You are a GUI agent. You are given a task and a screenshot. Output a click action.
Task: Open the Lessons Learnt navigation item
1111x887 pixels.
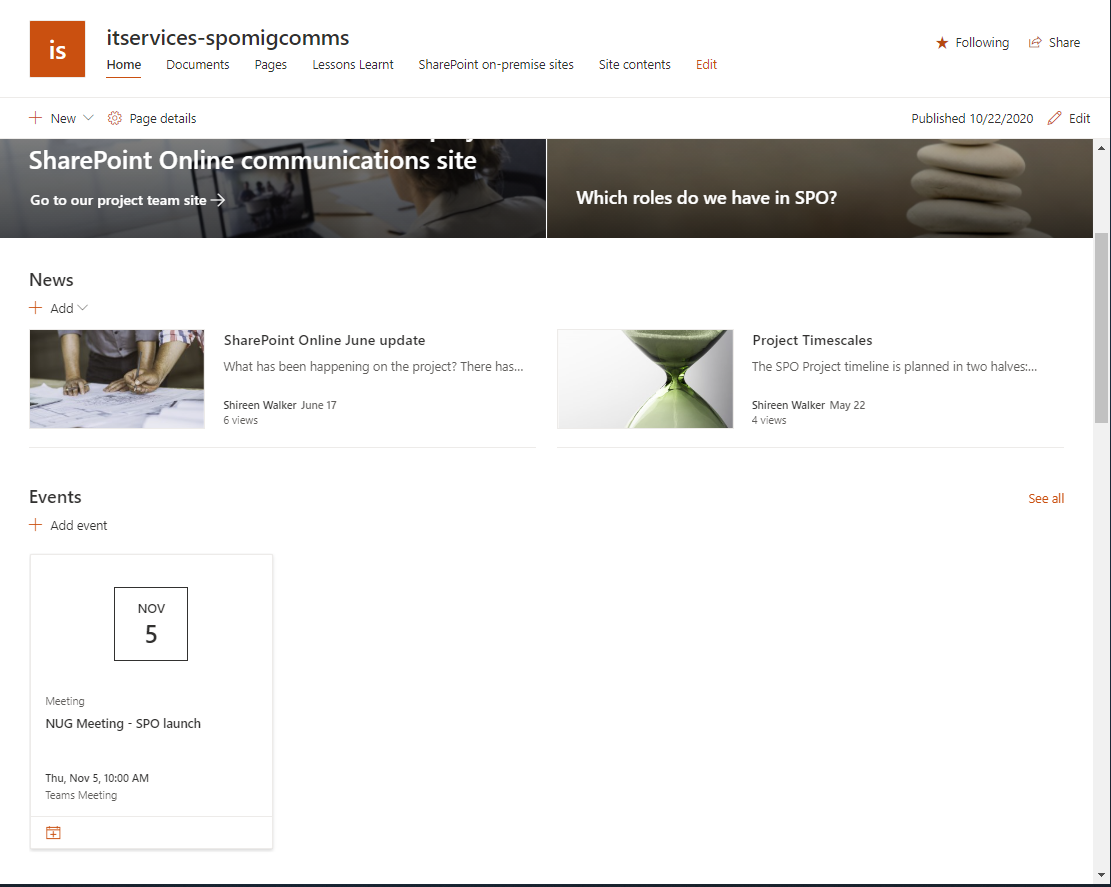tap(353, 64)
